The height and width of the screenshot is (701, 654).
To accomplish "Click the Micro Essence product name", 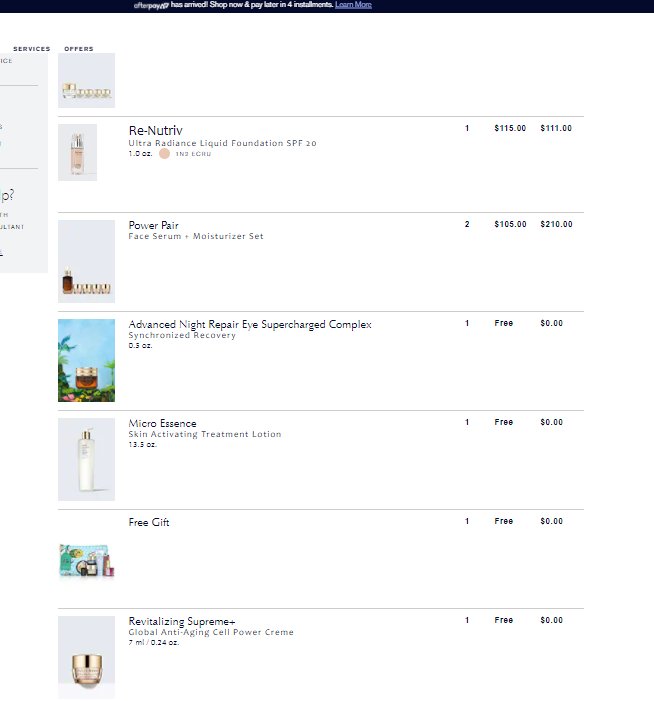I will (162, 423).
